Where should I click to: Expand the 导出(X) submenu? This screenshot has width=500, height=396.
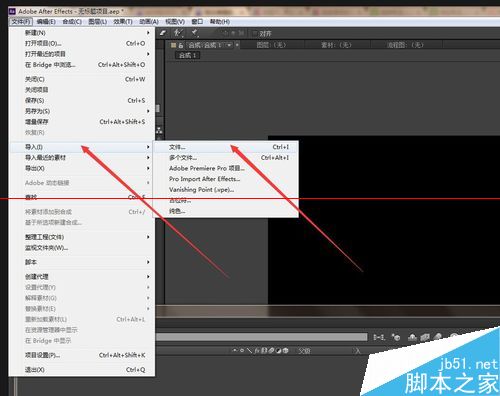point(82,168)
